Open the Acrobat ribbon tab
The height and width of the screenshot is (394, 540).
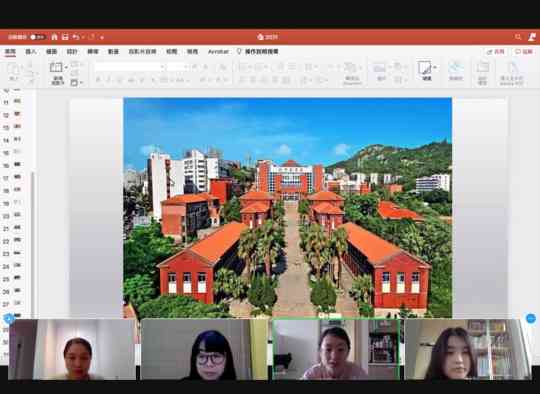point(218,52)
